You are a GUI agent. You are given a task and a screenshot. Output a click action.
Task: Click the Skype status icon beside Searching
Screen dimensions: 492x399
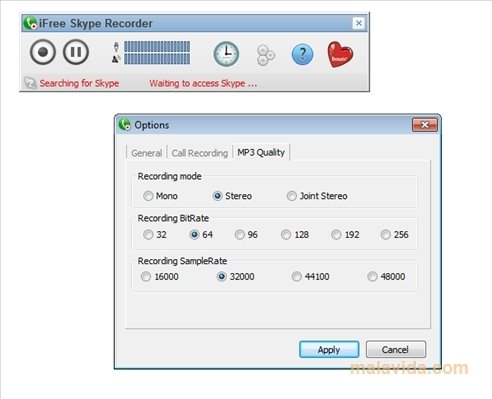point(30,83)
